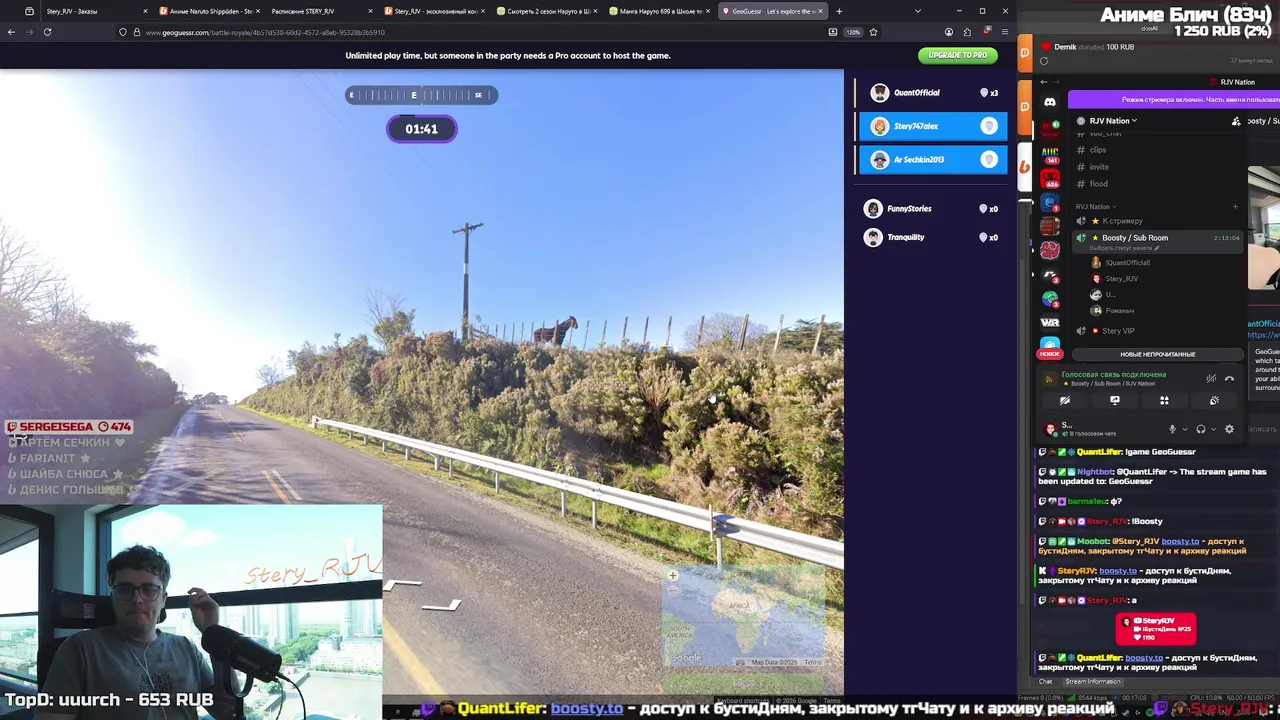Toggle Discord noise suppression icon

click(1211, 379)
